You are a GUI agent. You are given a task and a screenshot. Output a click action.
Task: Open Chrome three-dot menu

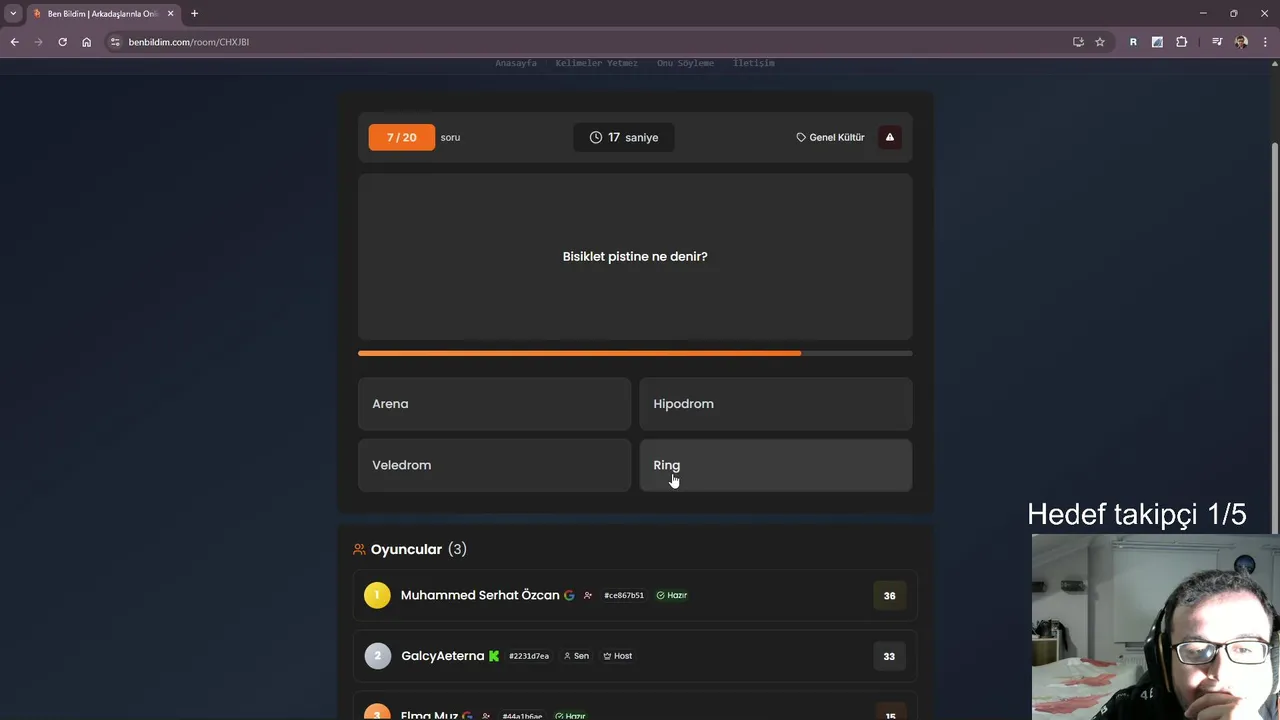click(x=1266, y=42)
